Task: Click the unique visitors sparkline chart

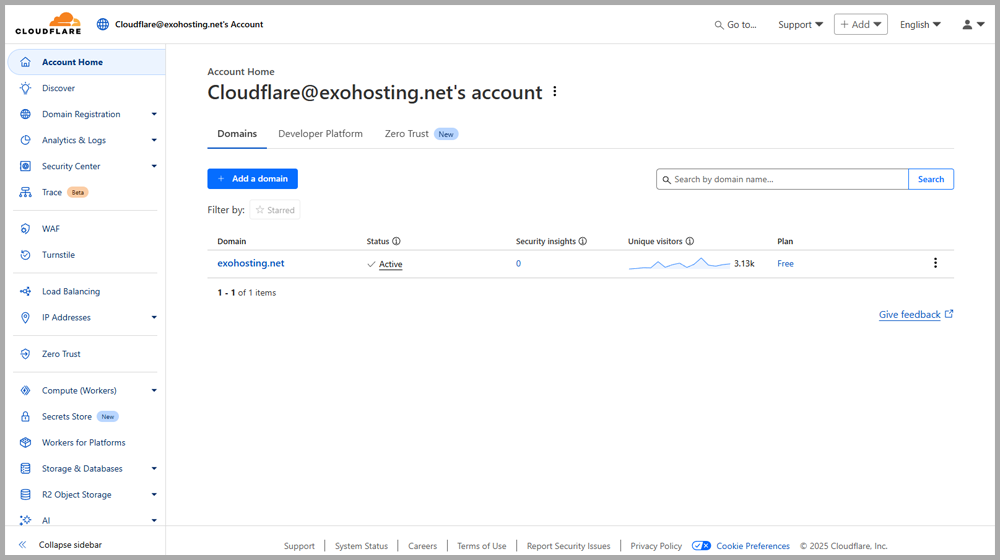Action: click(679, 263)
